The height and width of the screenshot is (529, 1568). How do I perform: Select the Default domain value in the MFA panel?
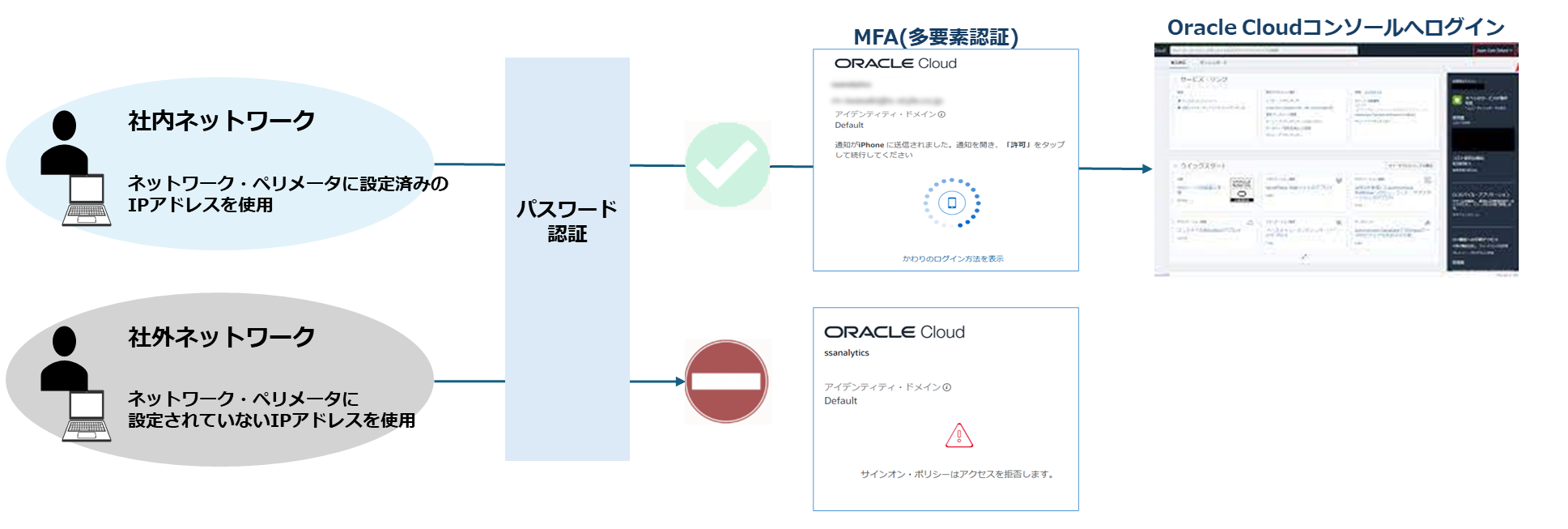[849, 126]
